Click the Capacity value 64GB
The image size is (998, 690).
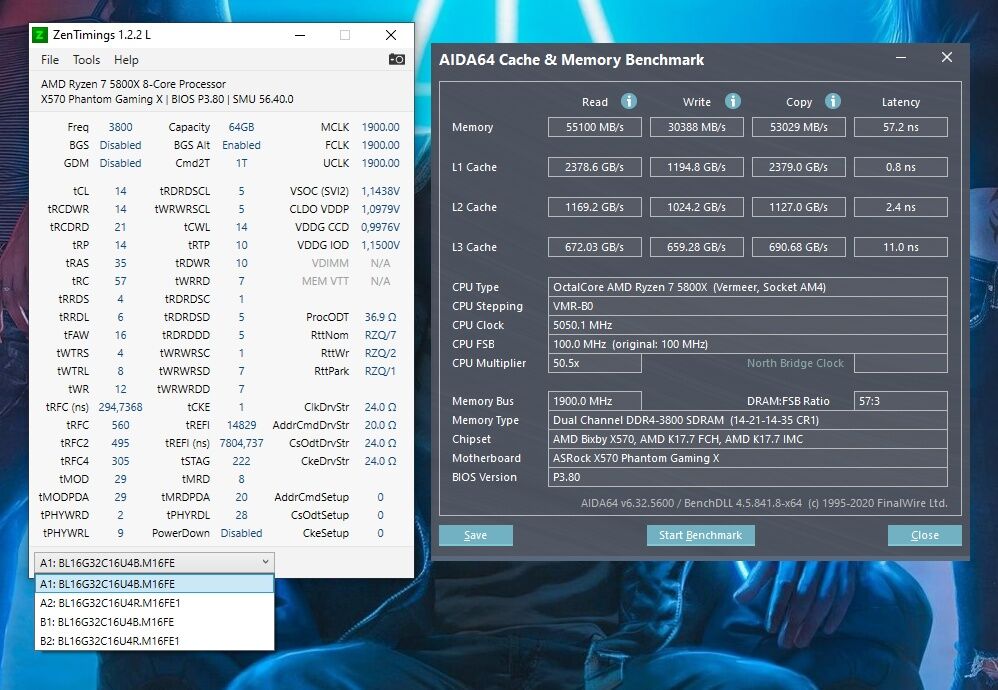point(241,127)
